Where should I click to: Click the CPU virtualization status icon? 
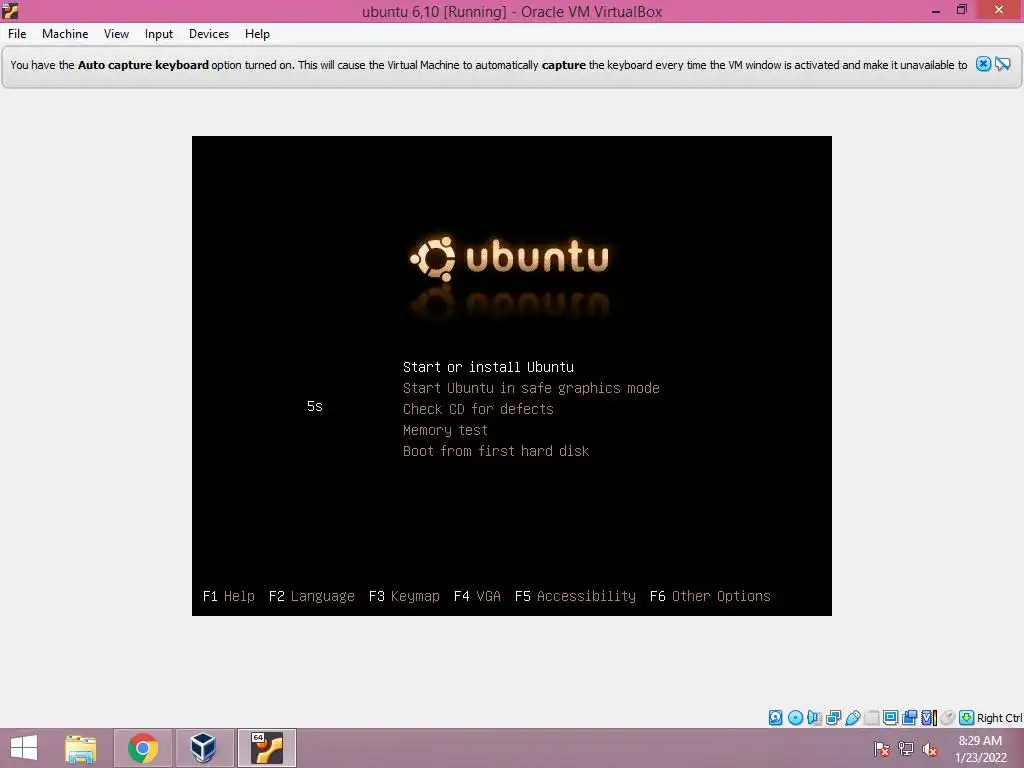(929, 718)
